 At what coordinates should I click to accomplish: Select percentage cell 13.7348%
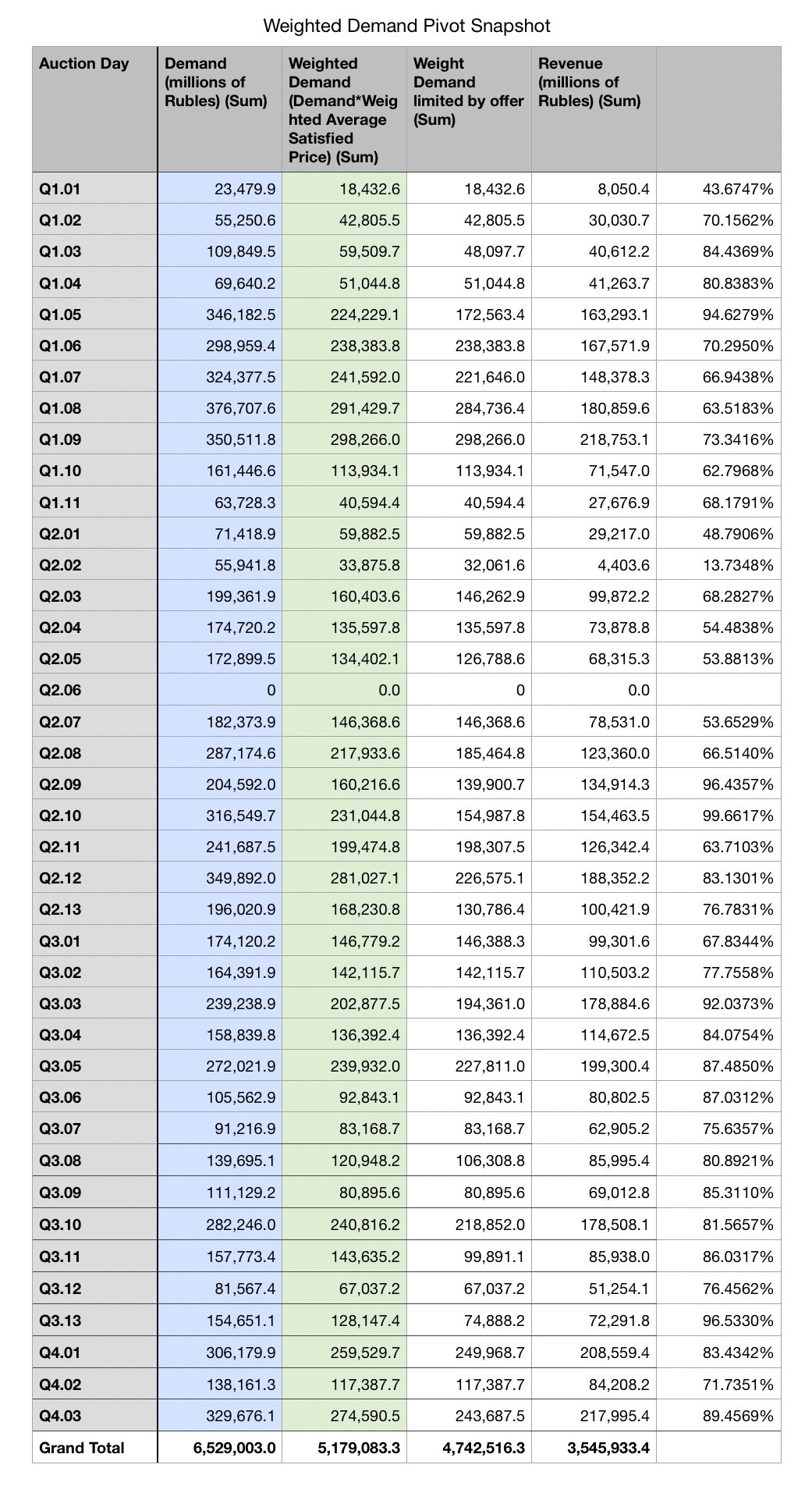[719, 565]
